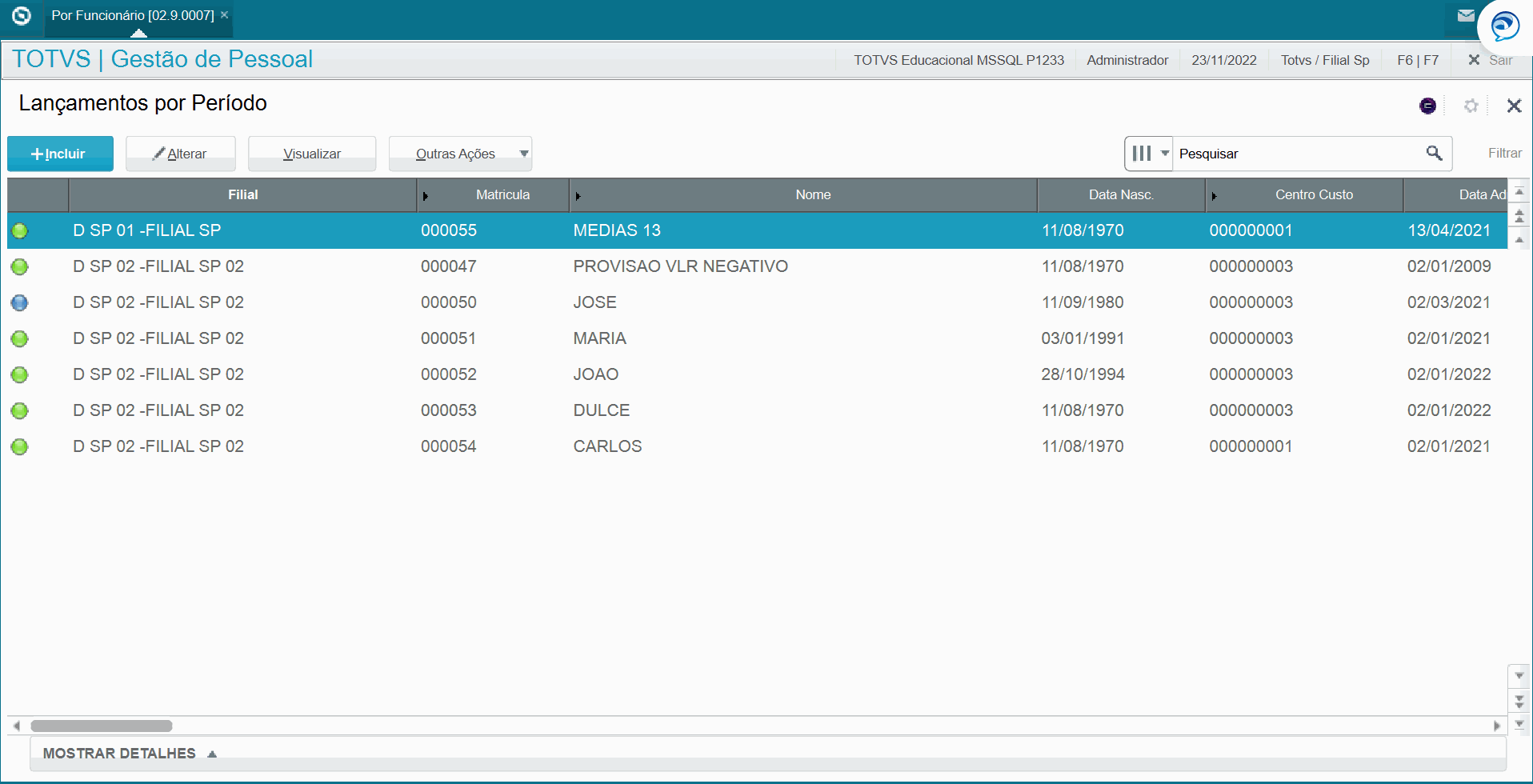Jump to last record arrow in grid scrollbar
The image size is (1533, 784).
click(x=1519, y=724)
